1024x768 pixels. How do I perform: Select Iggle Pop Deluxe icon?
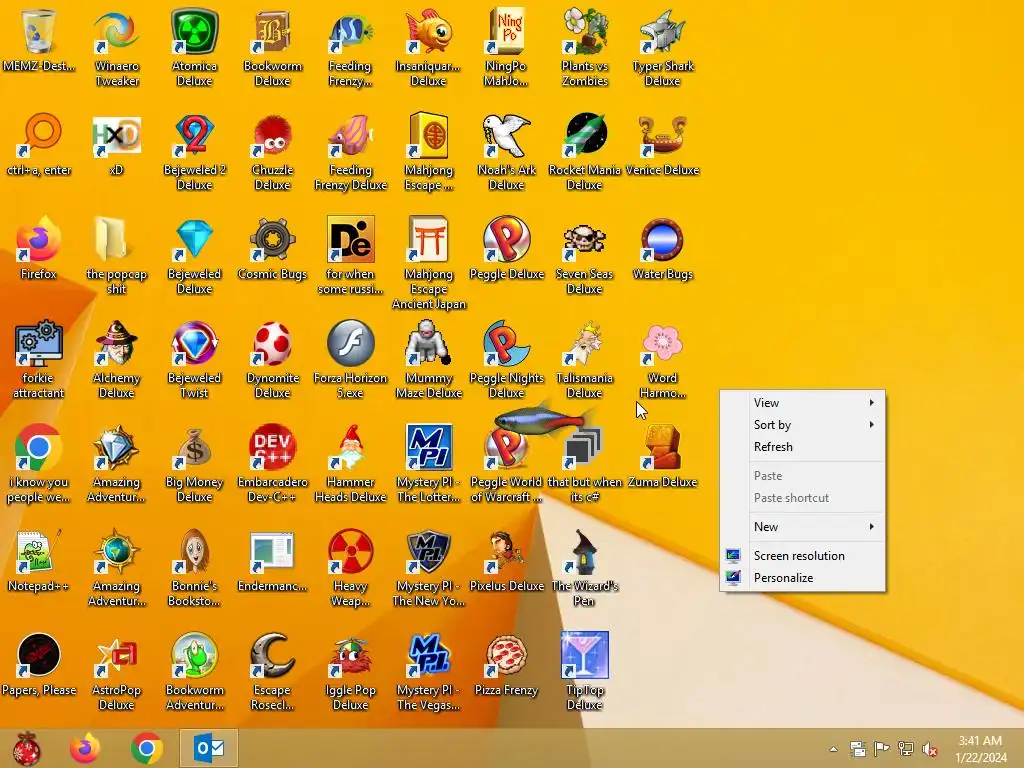coord(351,655)
